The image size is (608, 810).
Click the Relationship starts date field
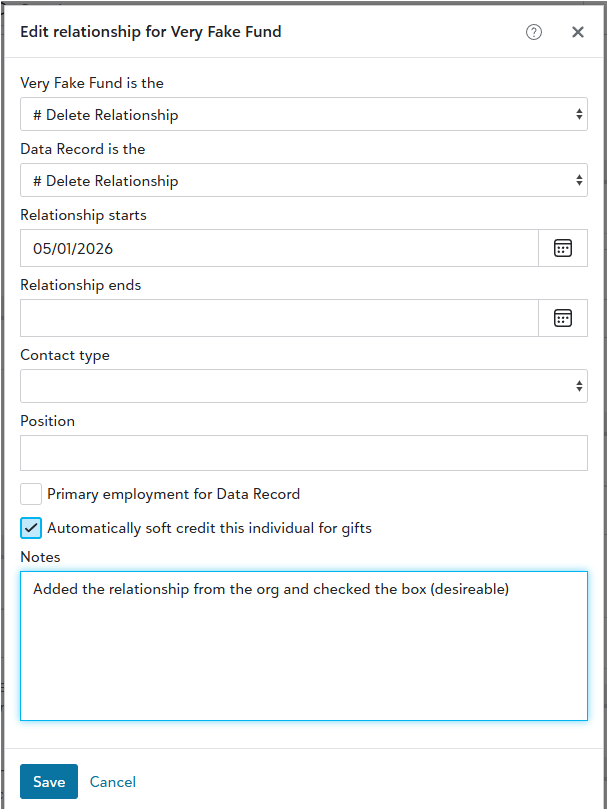coord(279,248)
